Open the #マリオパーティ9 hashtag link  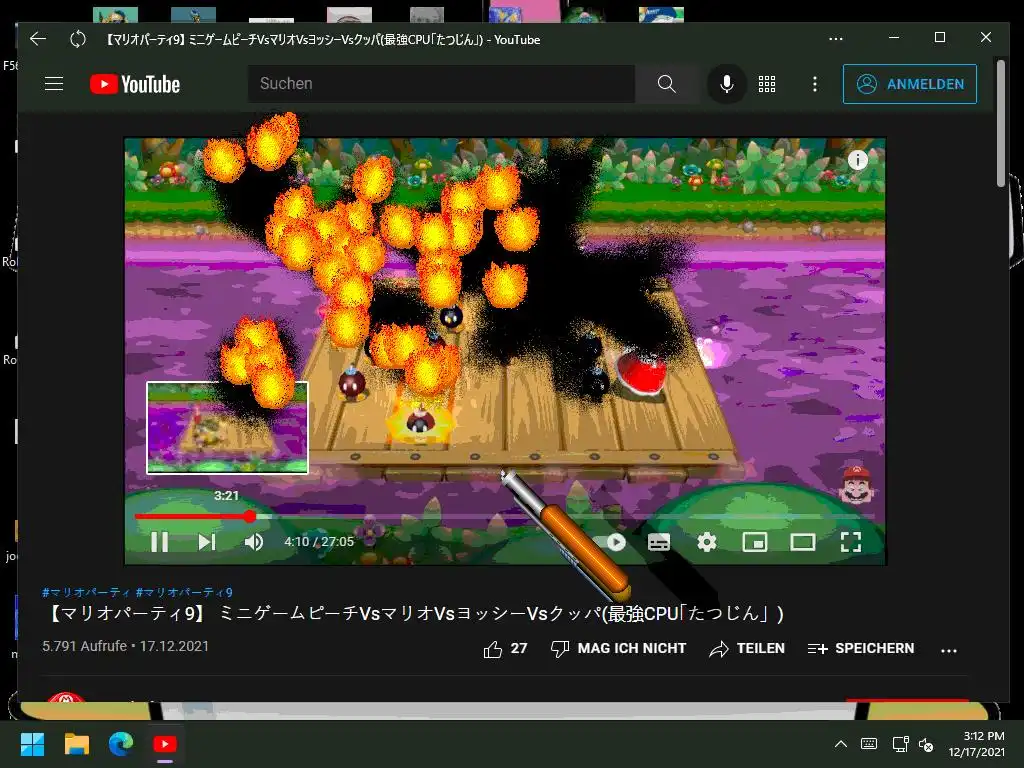[184, 592]
